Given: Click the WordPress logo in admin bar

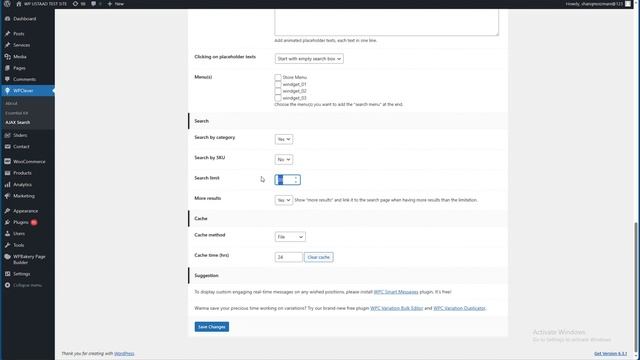Looking at the screenshot, I should coord(7,4).
